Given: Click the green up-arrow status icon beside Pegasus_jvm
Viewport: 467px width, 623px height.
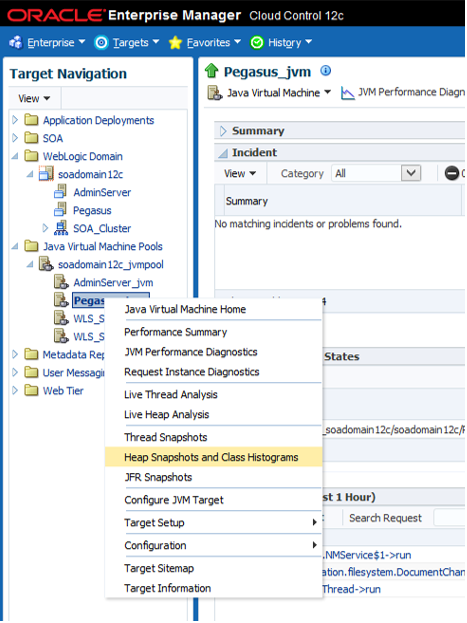Looking at the screenshot, I should pos(211,71).
